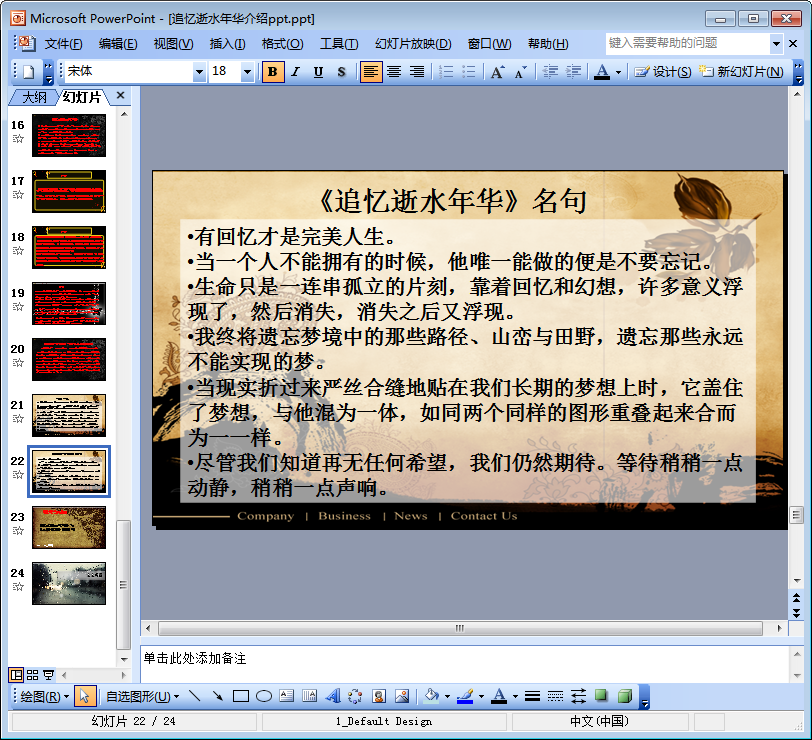Insert WordArt

(332, 696)
